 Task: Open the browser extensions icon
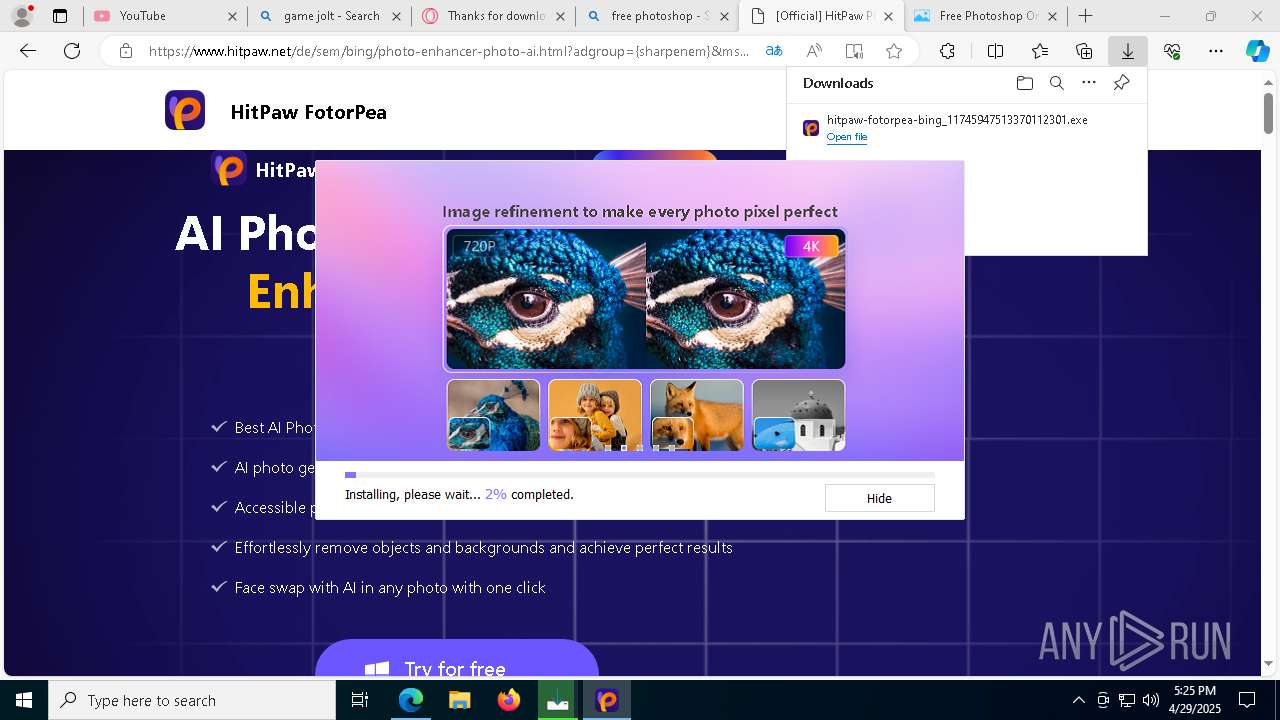tap(947, 51)
